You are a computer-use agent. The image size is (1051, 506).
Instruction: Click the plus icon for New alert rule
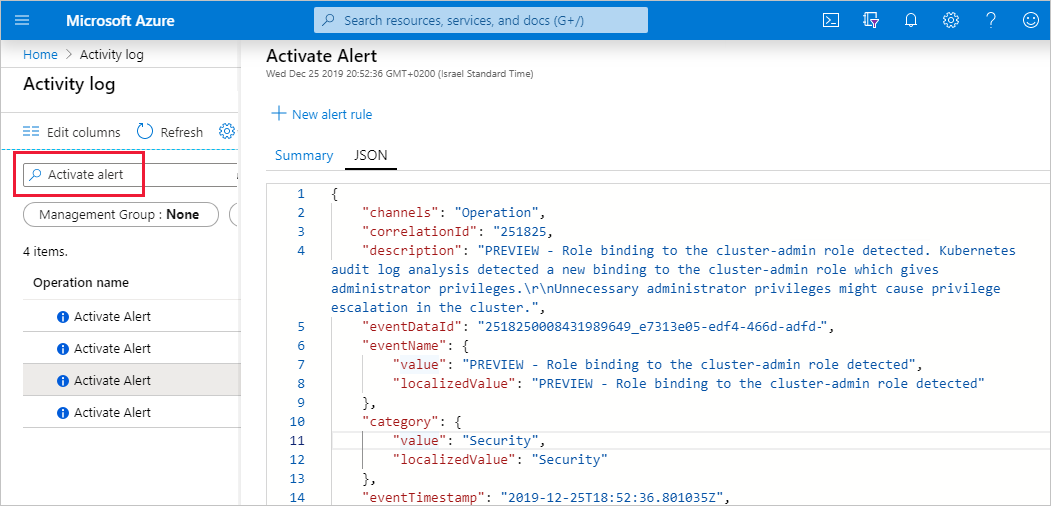[x=278, y=113]
